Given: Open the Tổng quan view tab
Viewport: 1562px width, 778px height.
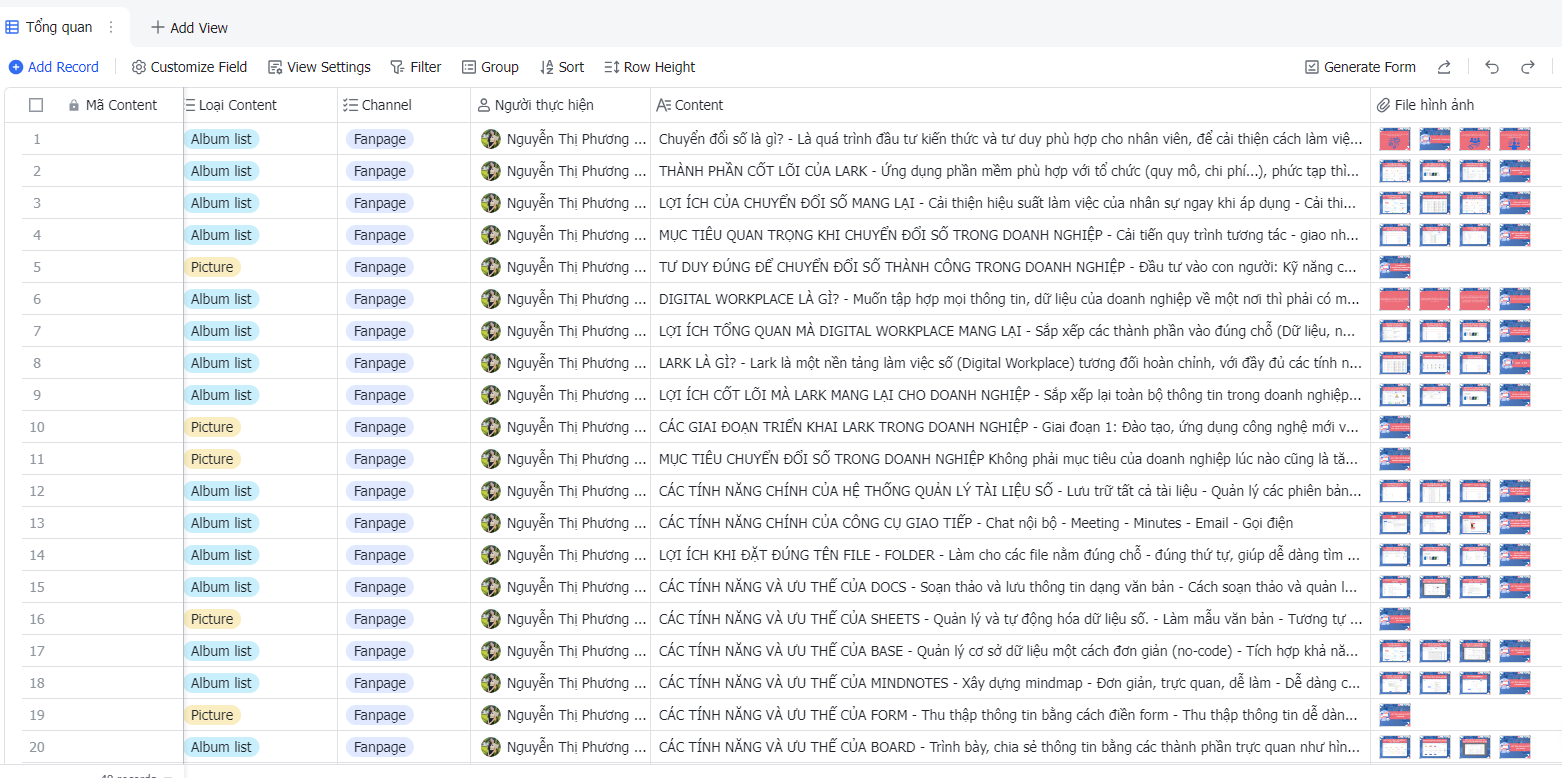Looking at the screenshot, I should 58,27.
